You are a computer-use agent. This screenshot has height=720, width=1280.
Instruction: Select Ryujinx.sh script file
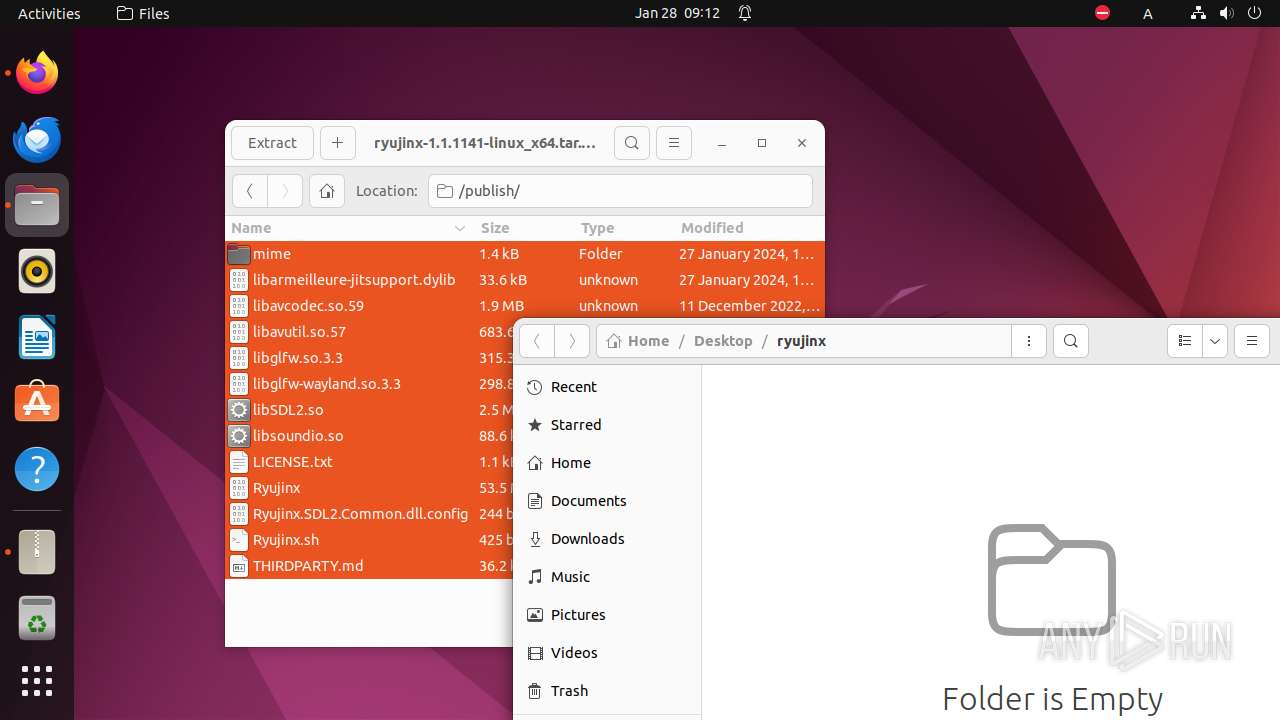point(370,540)
